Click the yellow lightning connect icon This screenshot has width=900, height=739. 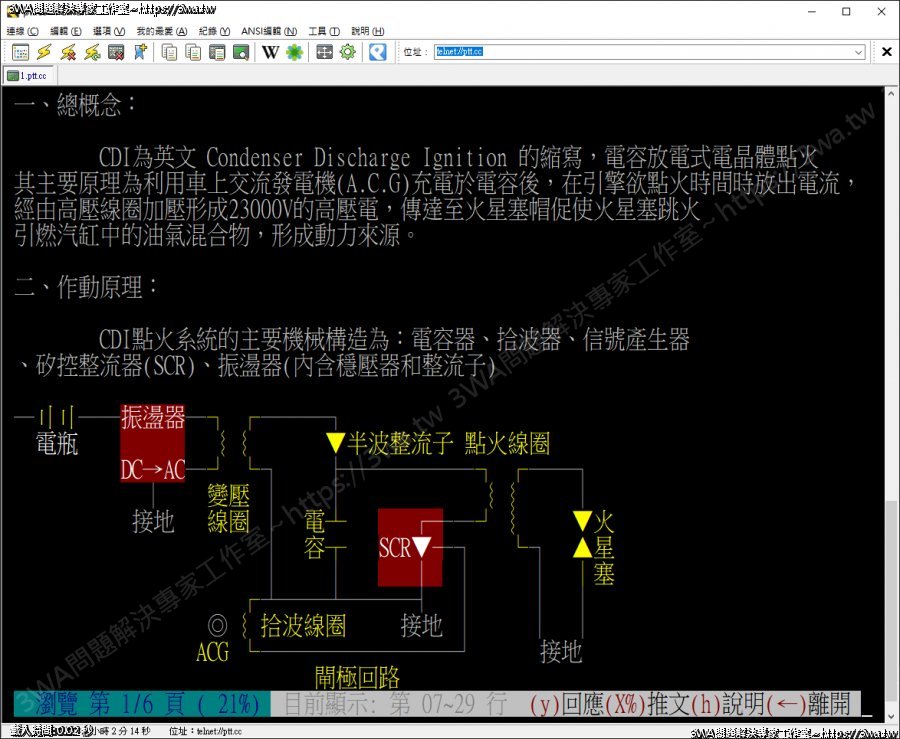coord(44,52)
